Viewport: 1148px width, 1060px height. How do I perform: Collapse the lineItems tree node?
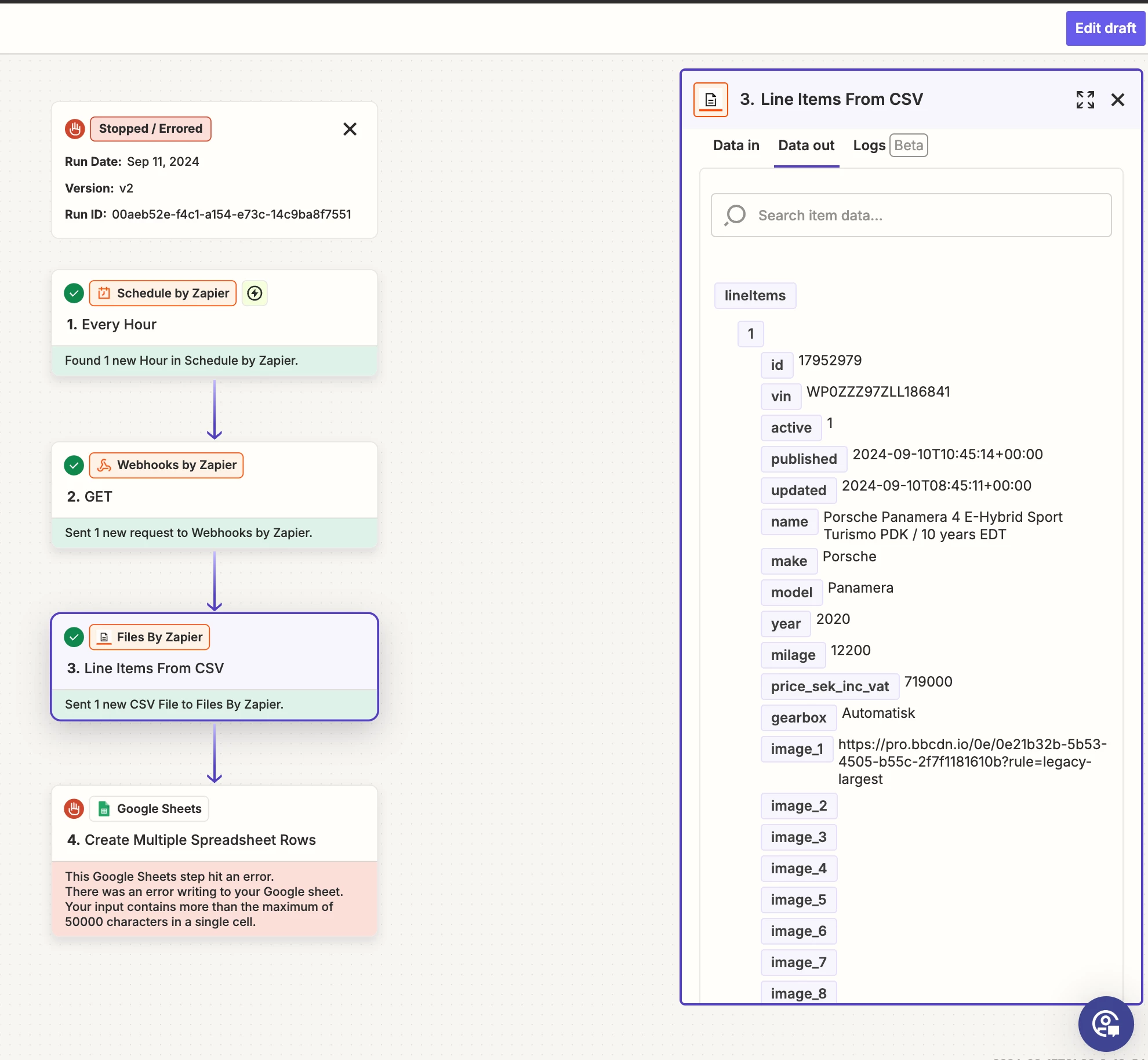coord(755,296)
